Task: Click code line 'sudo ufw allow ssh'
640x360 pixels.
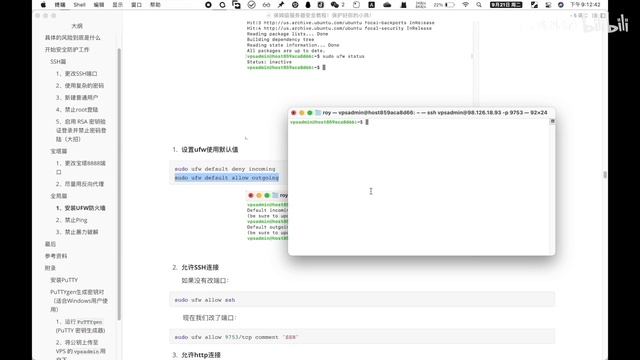Action: coord(205,300)
